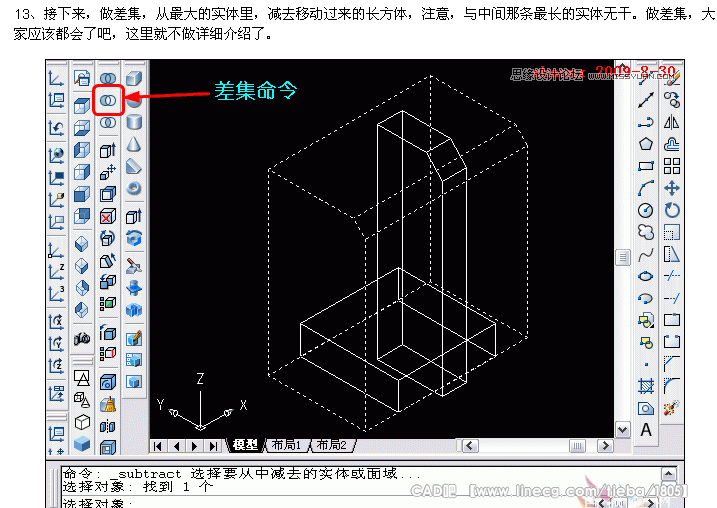
Task: Jump to first tab with navigation arrow
Action: click(x=158, y=446)
